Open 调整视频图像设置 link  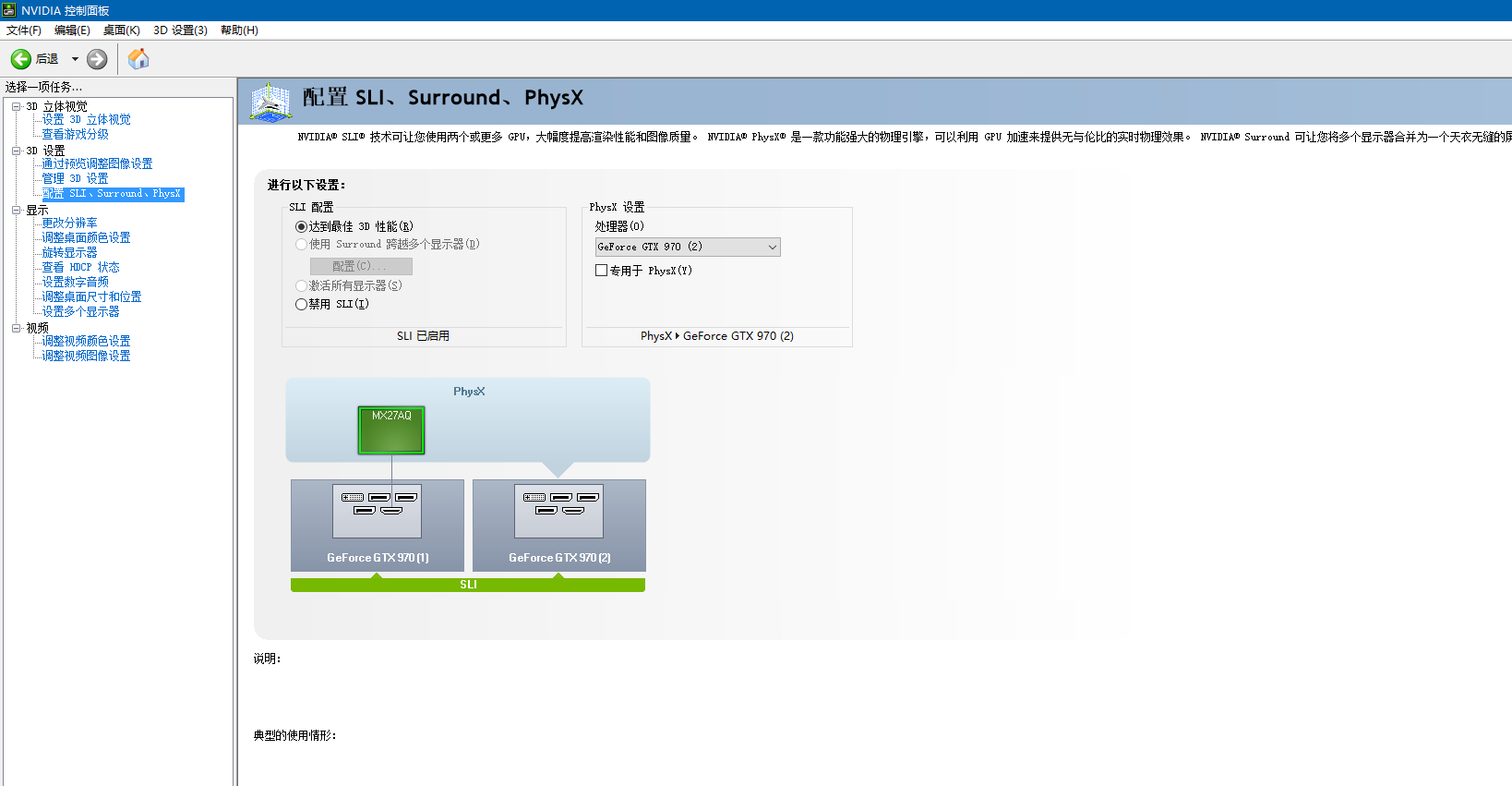click(87, 356)
